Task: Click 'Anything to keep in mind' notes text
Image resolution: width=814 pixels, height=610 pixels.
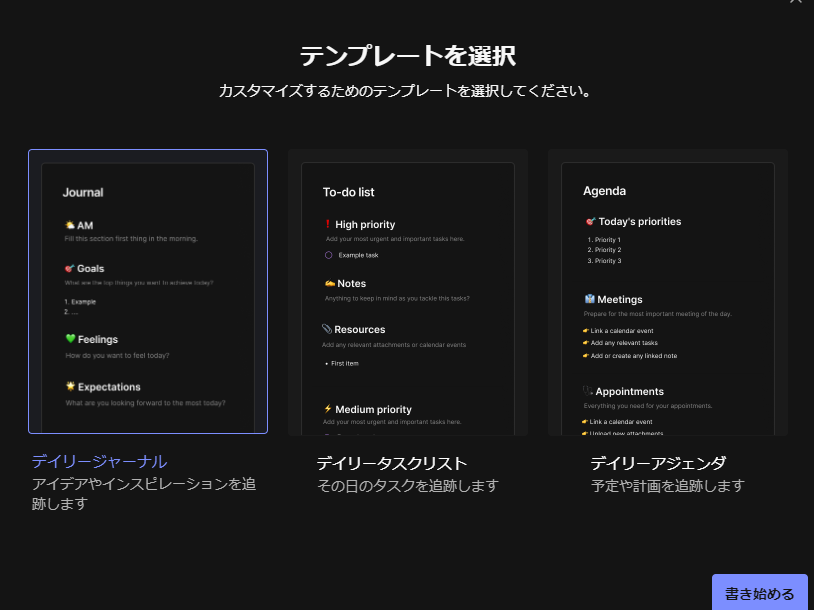Action: [x=397, y=299]
